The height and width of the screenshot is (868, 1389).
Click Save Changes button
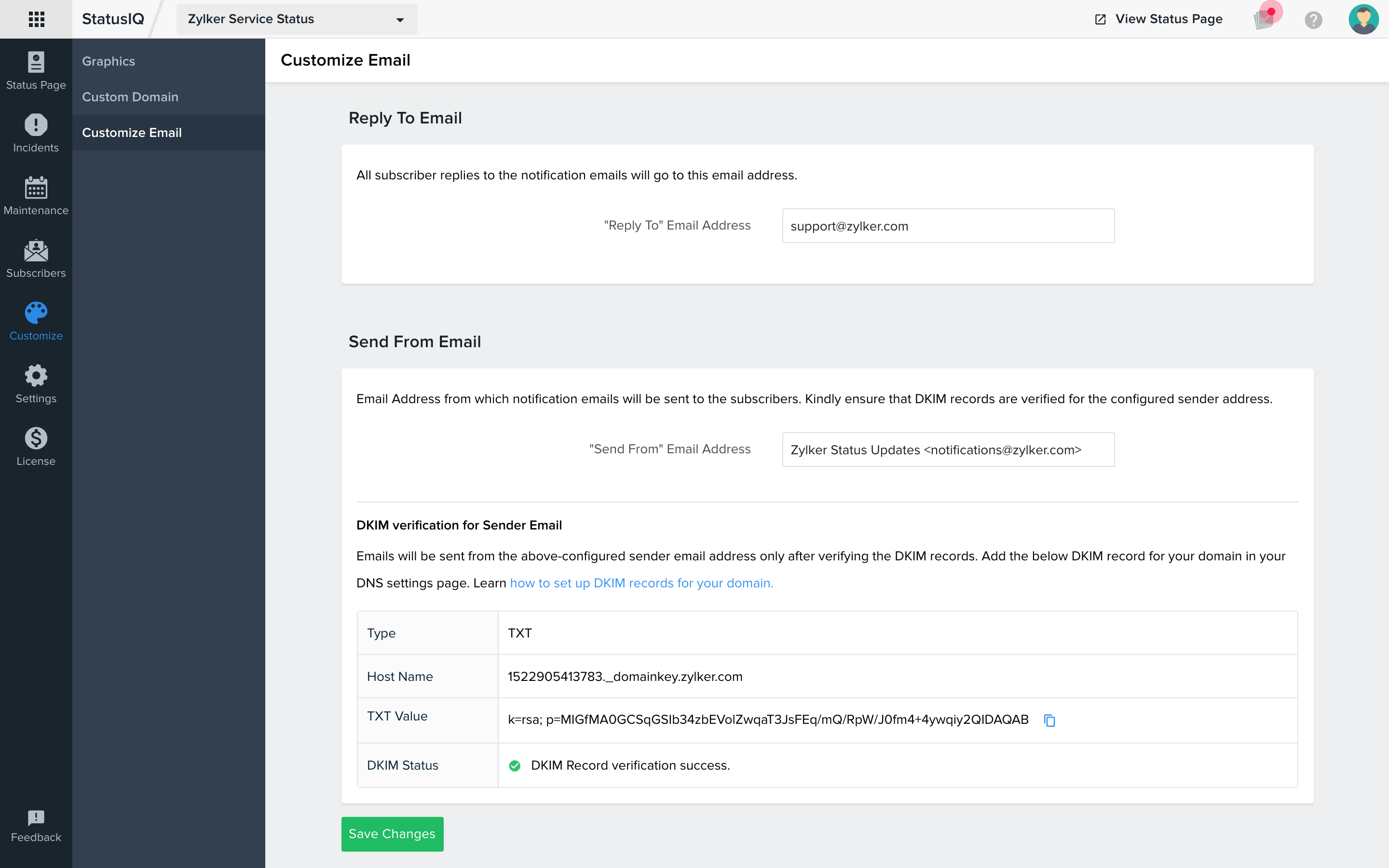pyautogui.click(x=391, y=833)
